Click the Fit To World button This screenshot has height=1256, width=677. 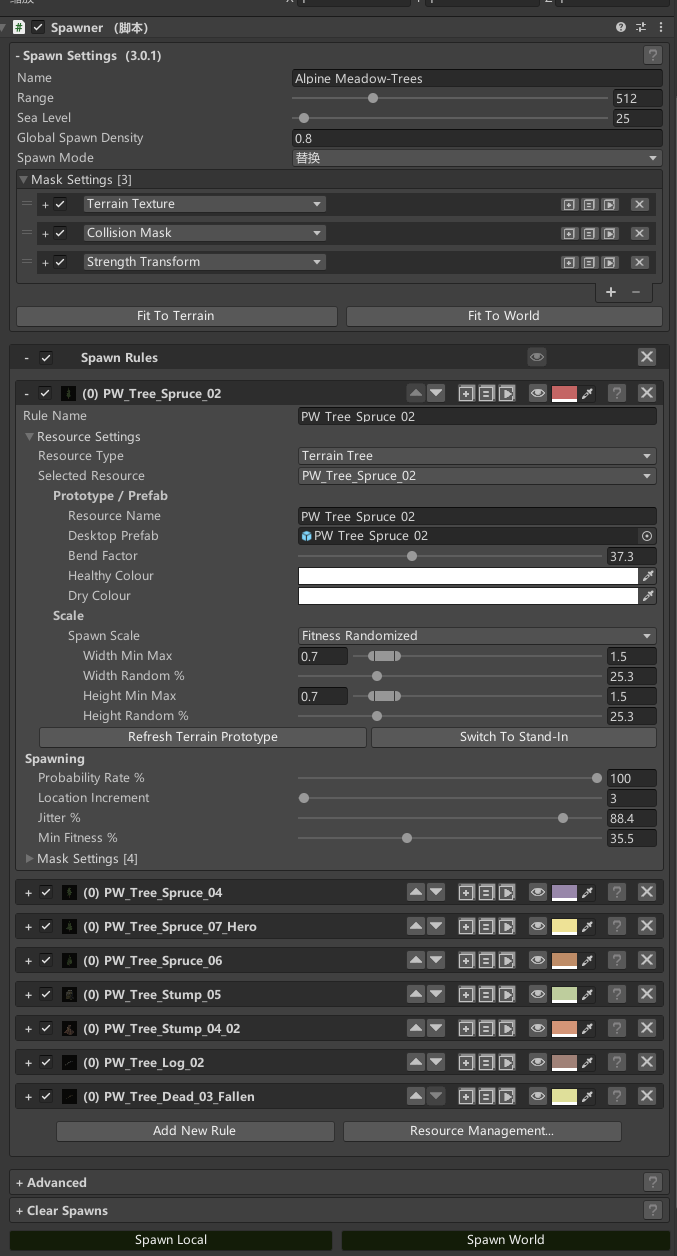[x=504, y=316]
